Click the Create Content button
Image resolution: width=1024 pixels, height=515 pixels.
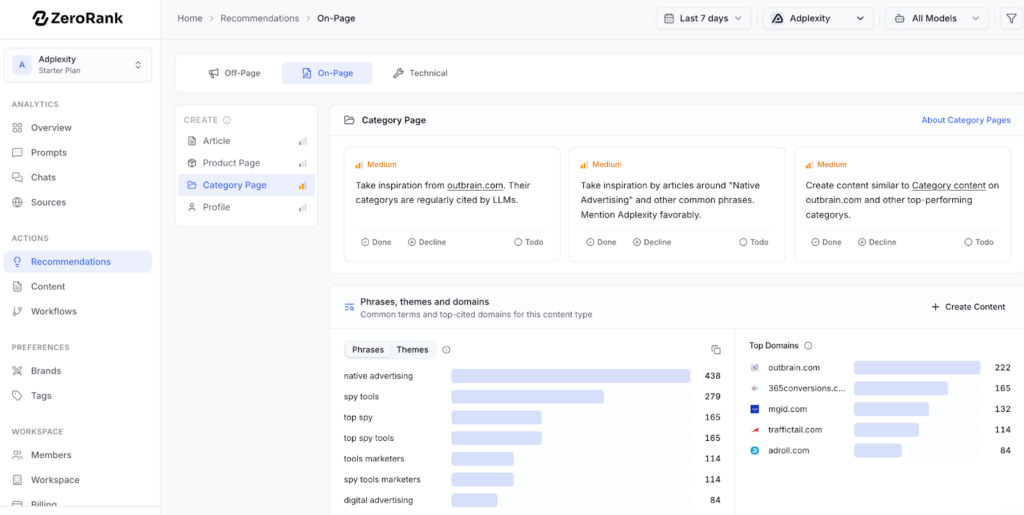(968, 307)
